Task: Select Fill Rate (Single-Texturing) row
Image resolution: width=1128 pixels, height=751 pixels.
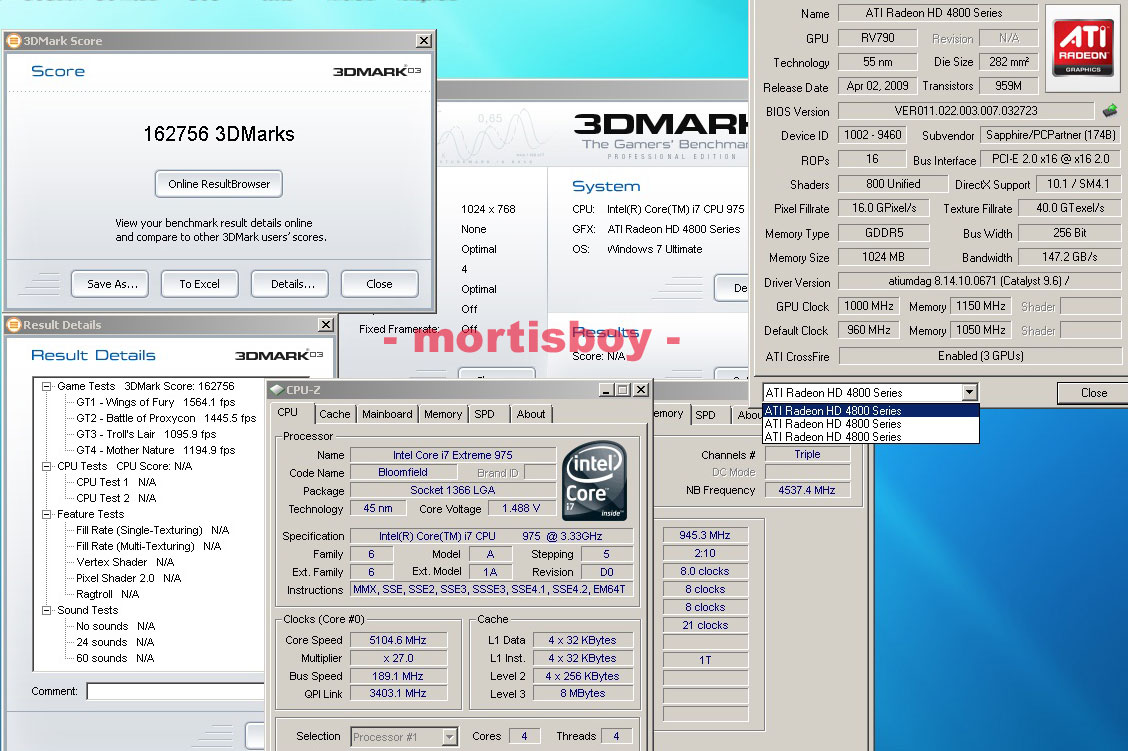Action: pyautogui.click(x=153, y=530)
